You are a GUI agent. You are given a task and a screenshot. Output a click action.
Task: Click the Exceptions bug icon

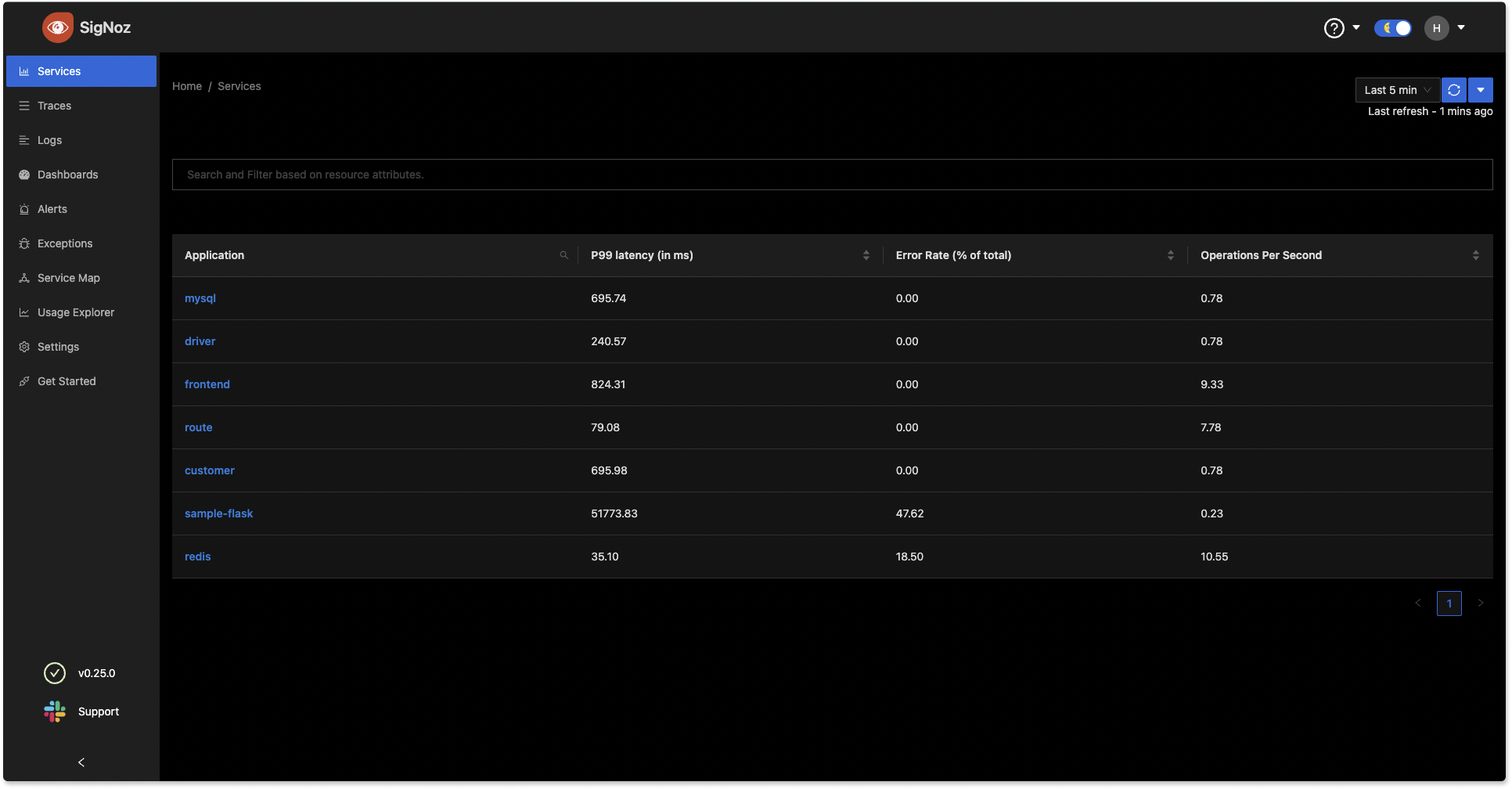click(x=24, y=243)
